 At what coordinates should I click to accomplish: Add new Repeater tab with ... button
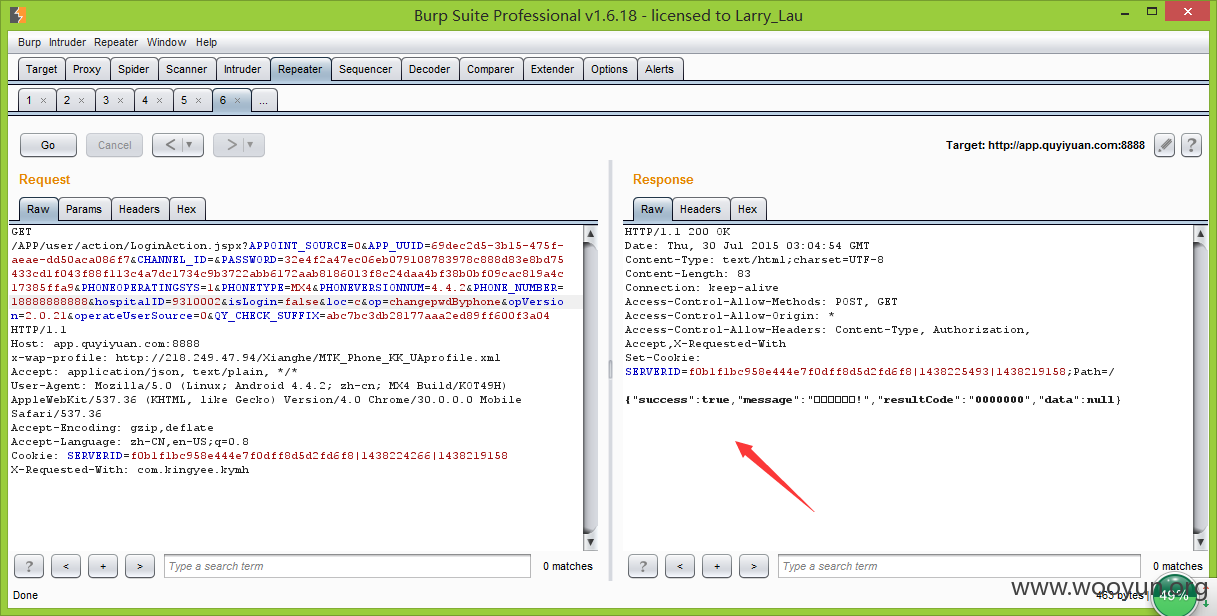tap(265, 101)
